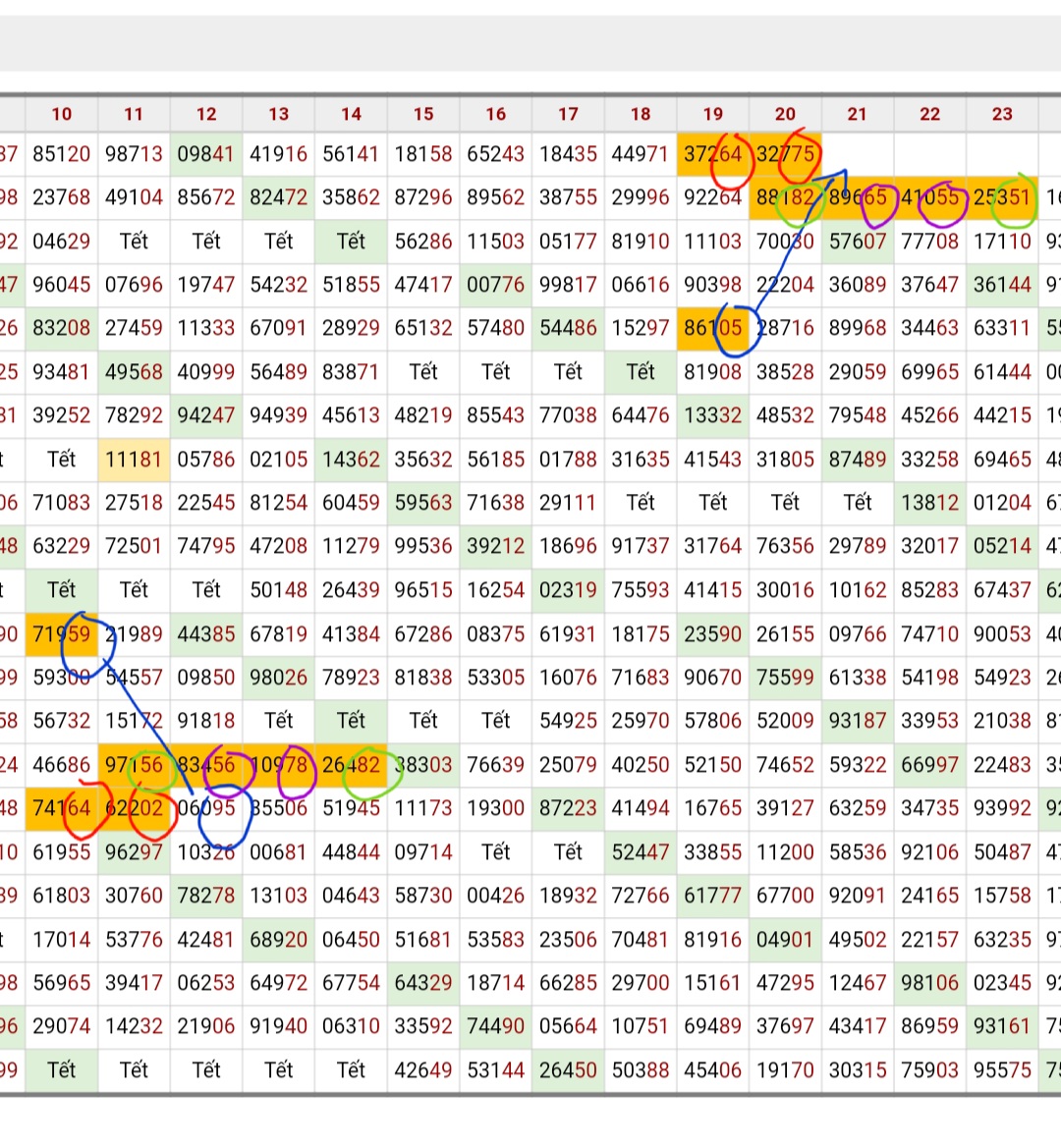Select column header 13

coord(278,114)
